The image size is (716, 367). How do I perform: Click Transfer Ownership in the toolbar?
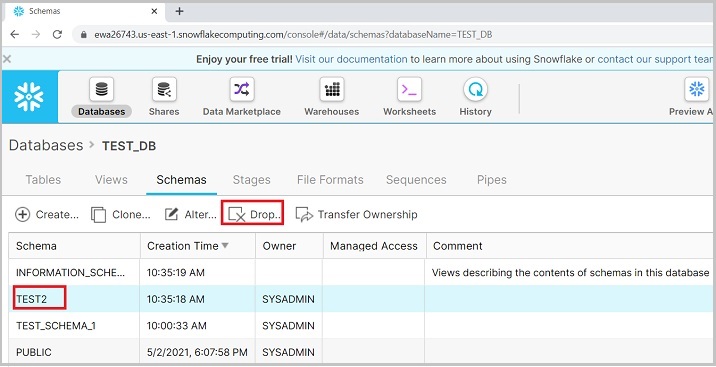coord(357,215)
